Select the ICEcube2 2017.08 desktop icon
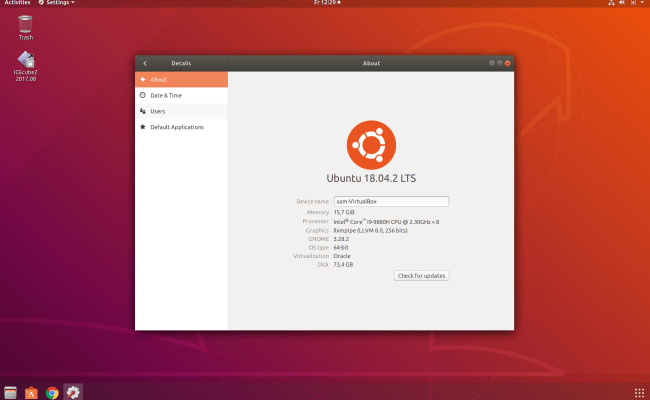The width and height of the screenshot is (650, 400). pos(25,66)
